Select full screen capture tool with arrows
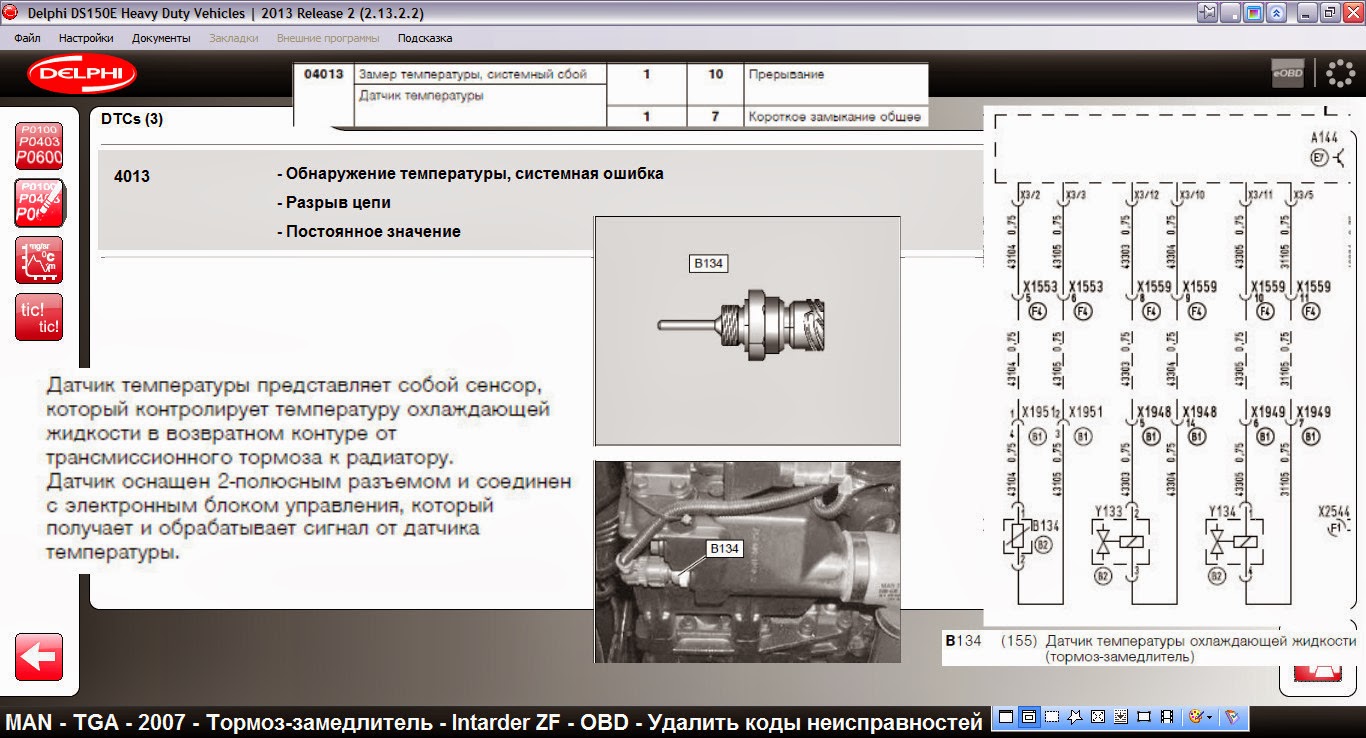Image resolution: width=1366 pixels, height=738 pixels. 1098,717
